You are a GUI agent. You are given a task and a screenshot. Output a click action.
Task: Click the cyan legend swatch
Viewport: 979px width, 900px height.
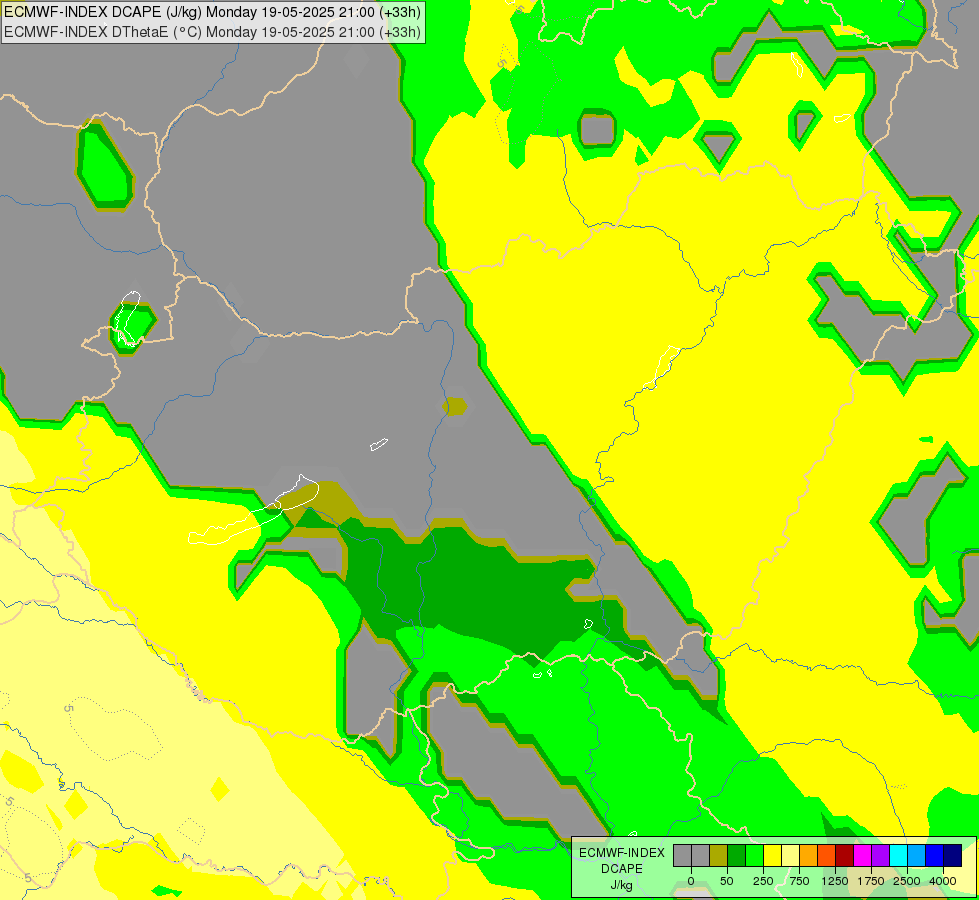coord(898,856)
